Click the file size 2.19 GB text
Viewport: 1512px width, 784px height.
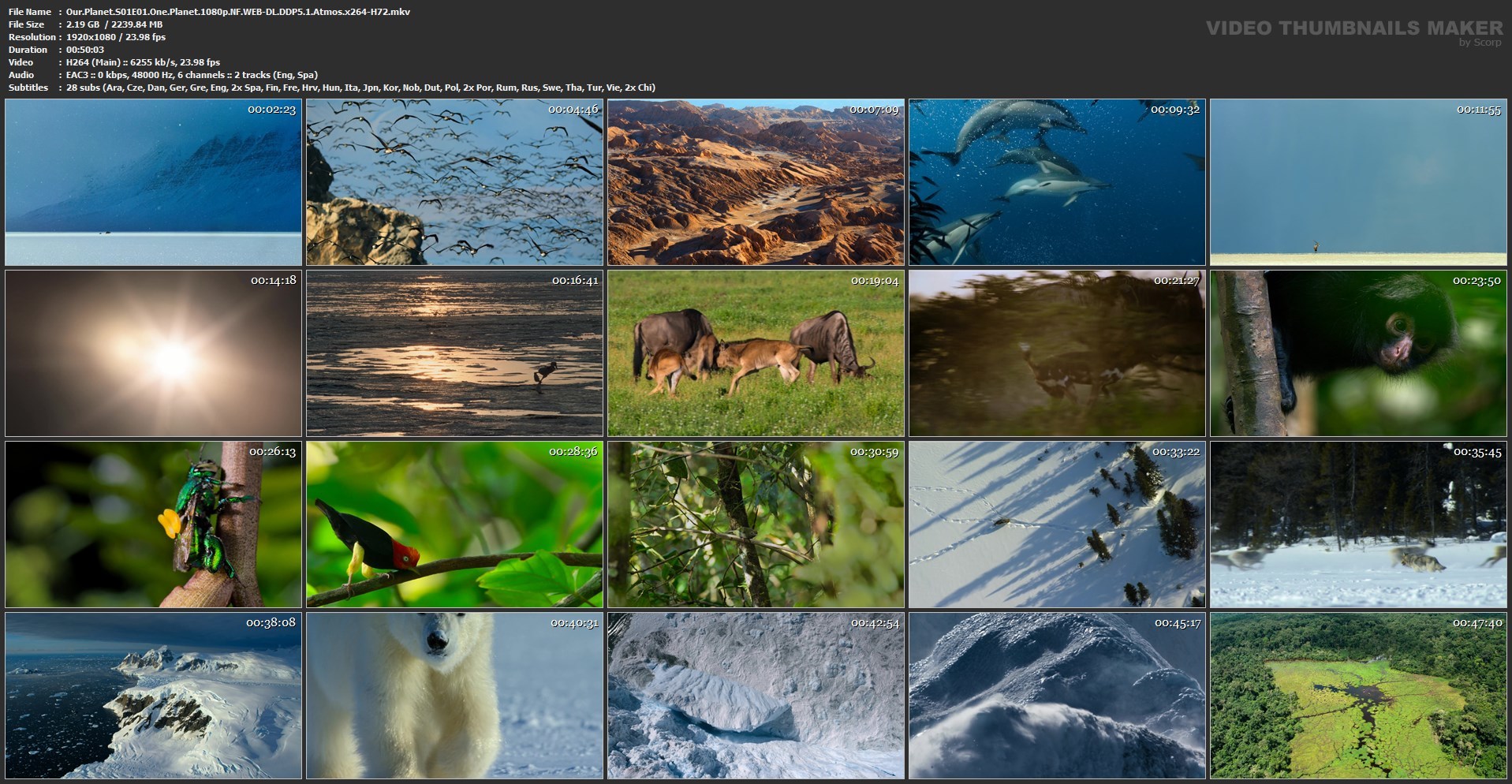(114, 24)
